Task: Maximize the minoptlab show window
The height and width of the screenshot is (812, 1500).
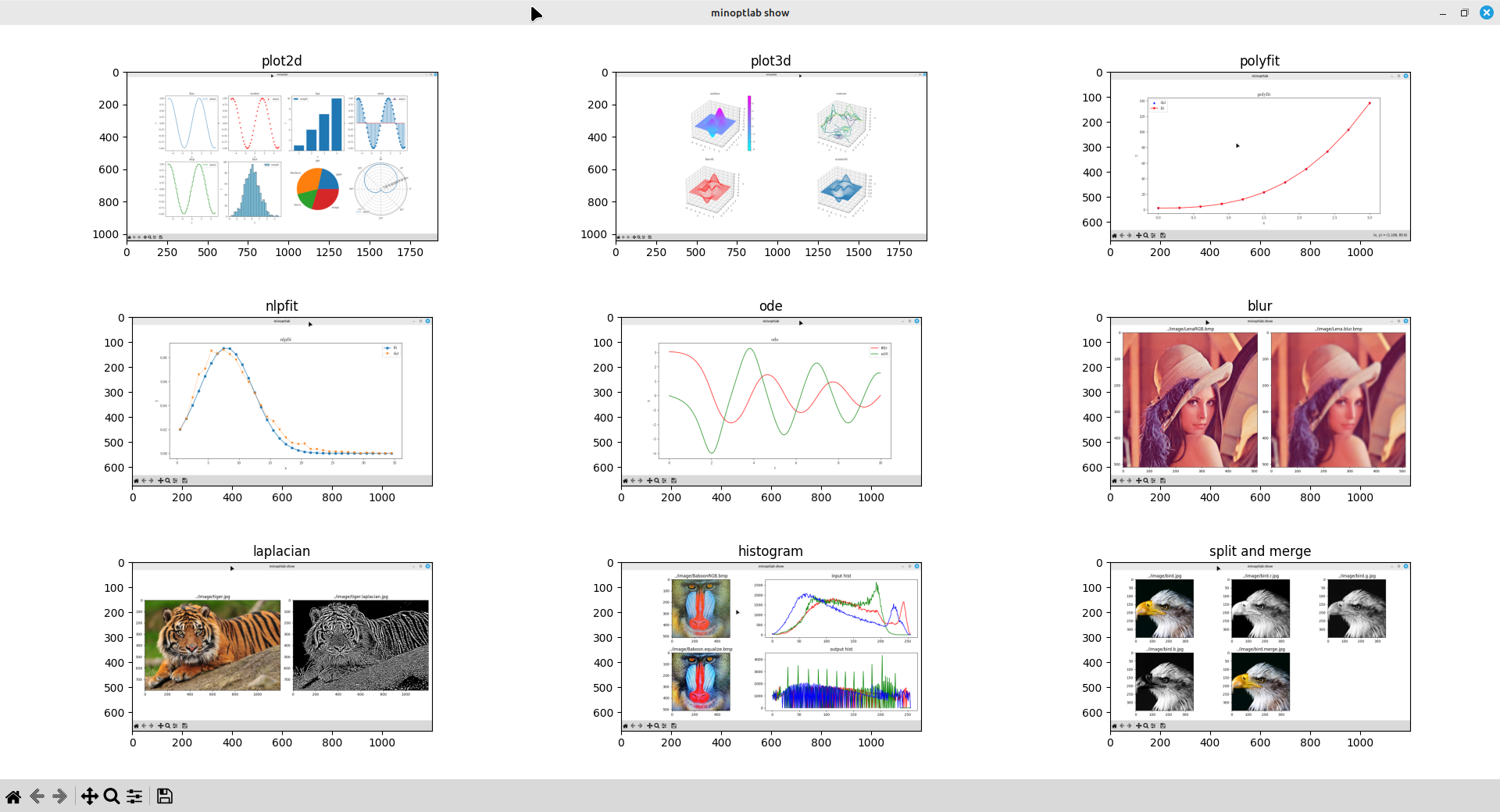Action: click(x=1464, y=13)
